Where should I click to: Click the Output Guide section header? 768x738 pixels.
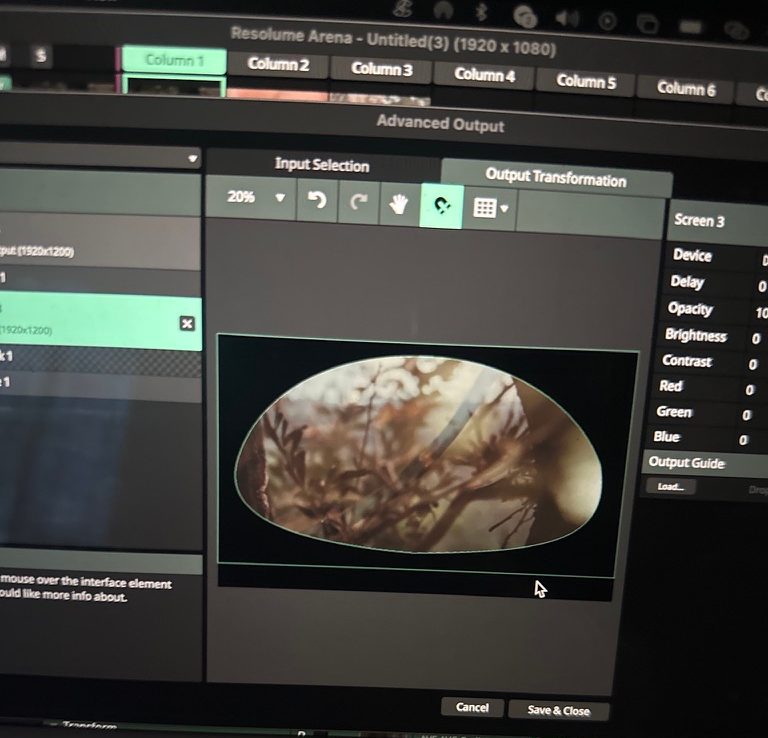coord(705,463)
